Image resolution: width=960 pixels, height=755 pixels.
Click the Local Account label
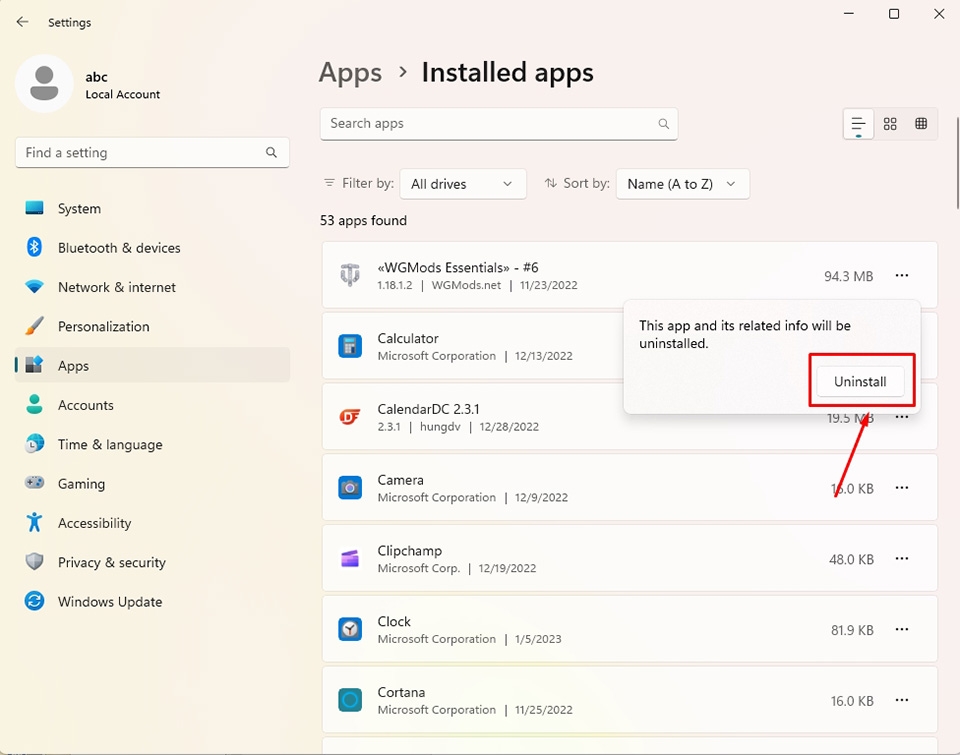(x=122, y=94)
